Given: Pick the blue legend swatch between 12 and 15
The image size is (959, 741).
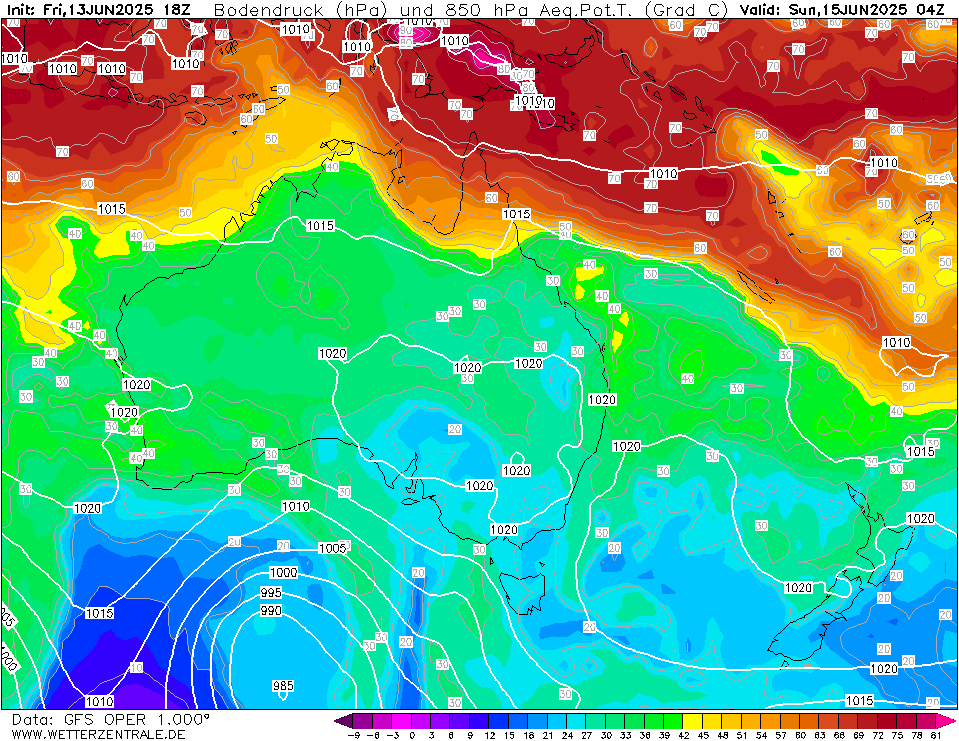Looking at the screenshot, I should point(498,721).
